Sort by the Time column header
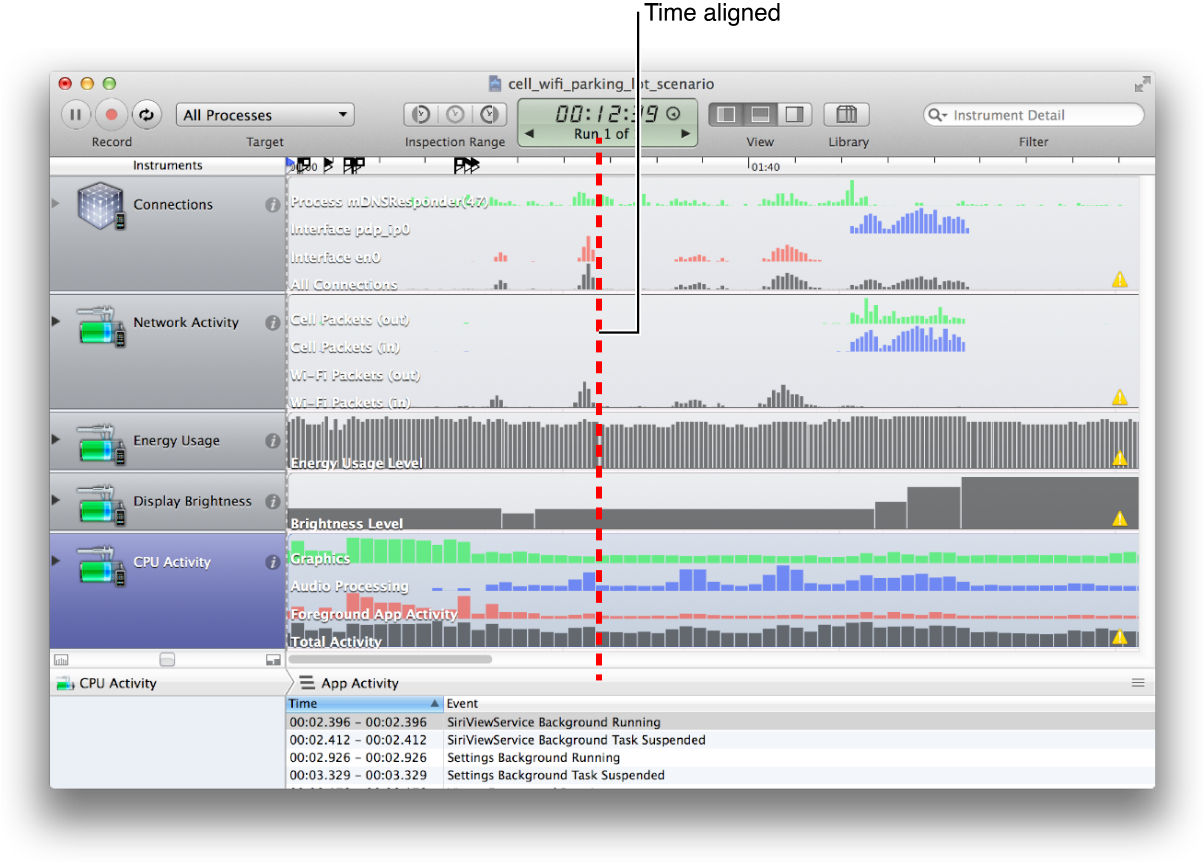Screen dimensions: 1204x863 pyautogui.click(x=364, y=704)
